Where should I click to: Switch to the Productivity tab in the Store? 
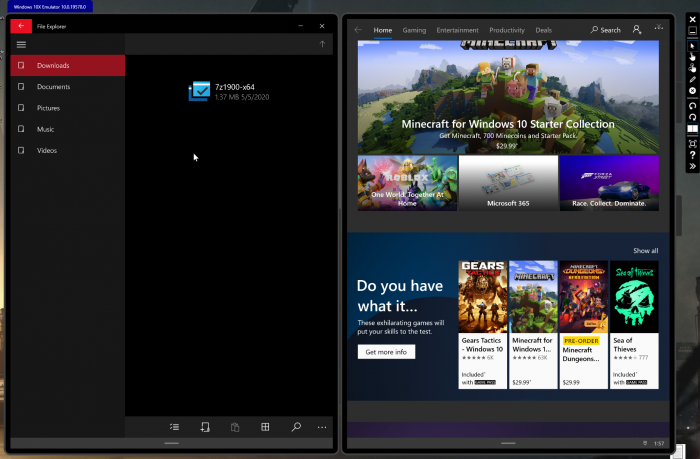pyautogui.click(x=507, y=30)
